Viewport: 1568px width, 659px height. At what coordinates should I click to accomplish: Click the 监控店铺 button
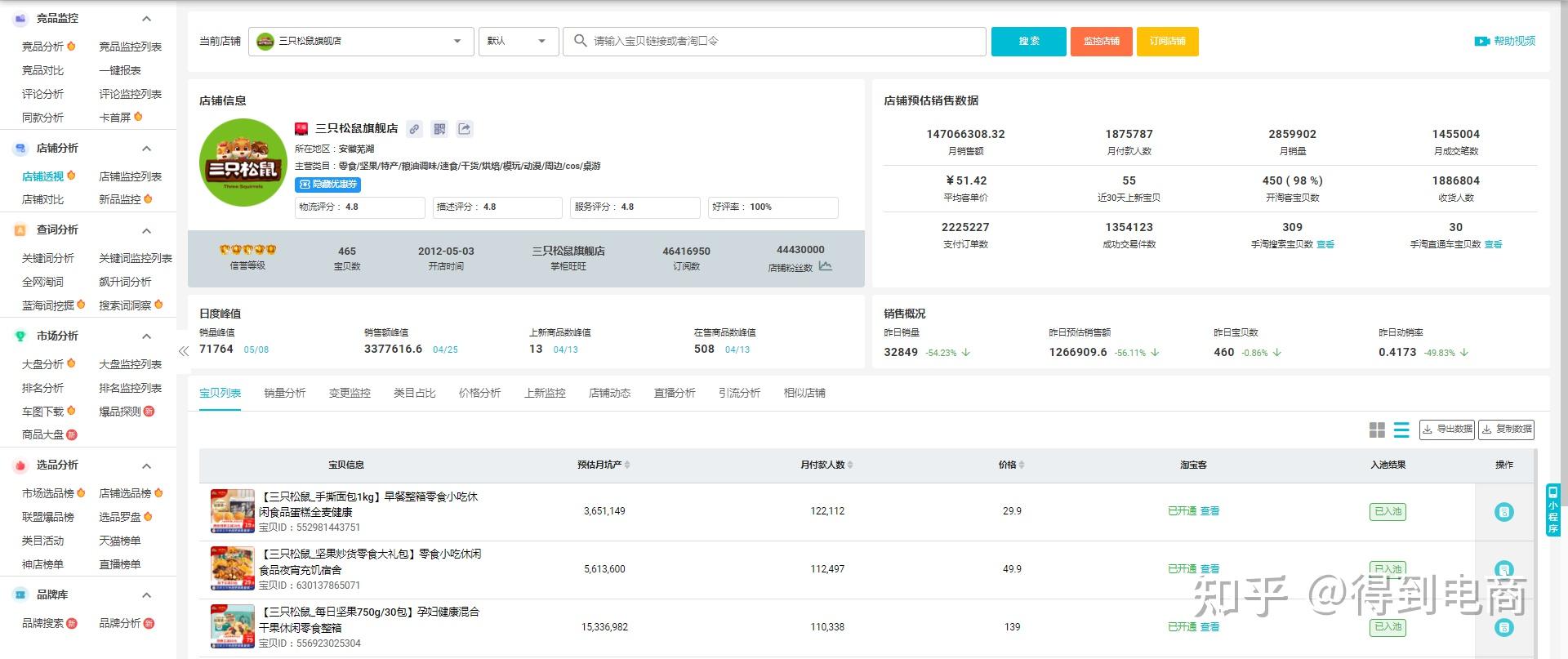coord(1102,41)
